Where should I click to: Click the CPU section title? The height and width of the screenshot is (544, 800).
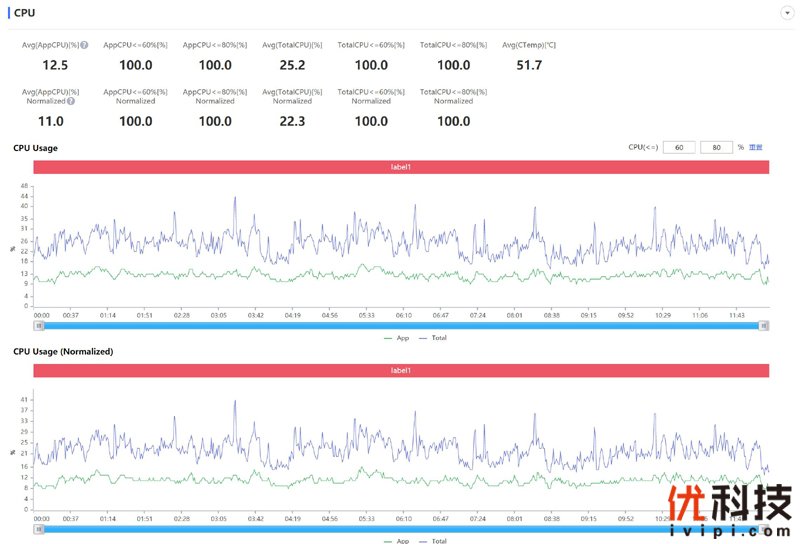25,13
